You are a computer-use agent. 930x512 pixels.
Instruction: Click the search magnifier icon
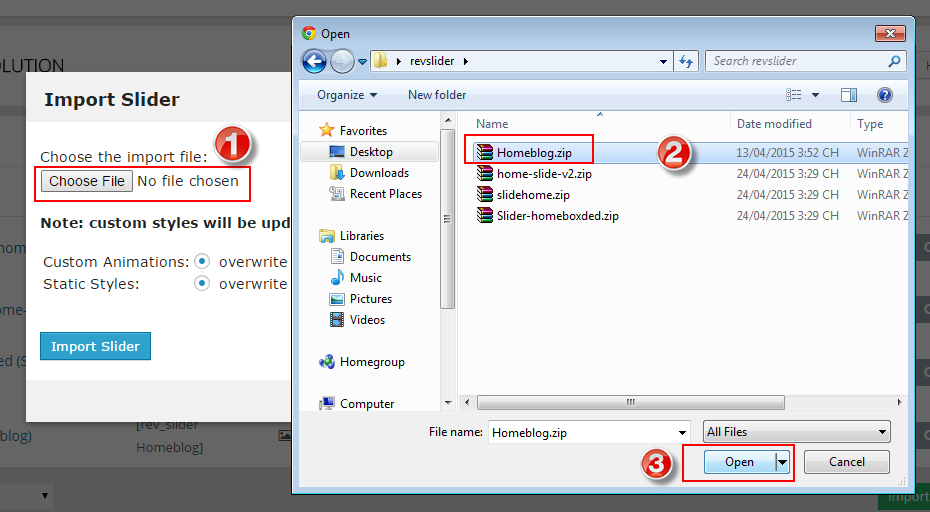(894, 61)
